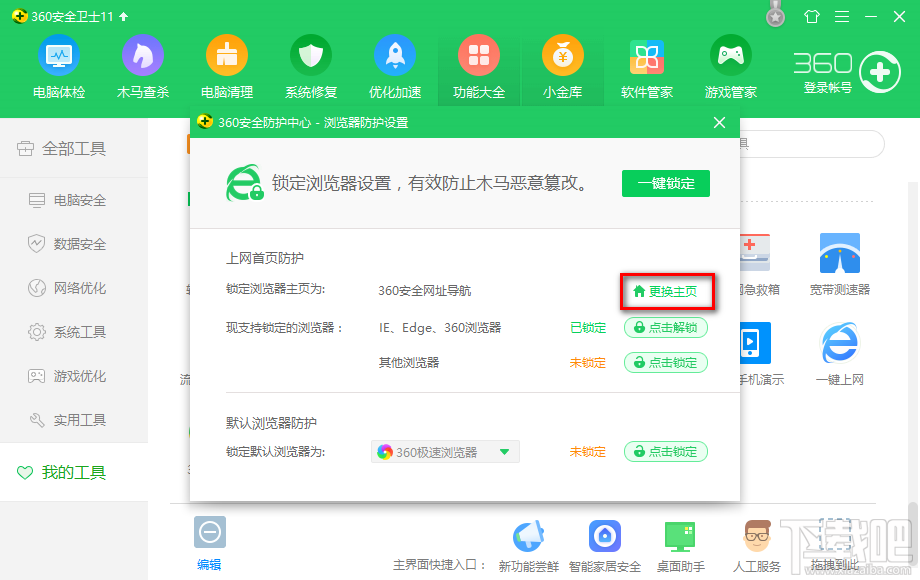Select the 木马查杀 trojan scan tool
The height and width of the screenshot is (580, 920).
click(x=142, y=67)
